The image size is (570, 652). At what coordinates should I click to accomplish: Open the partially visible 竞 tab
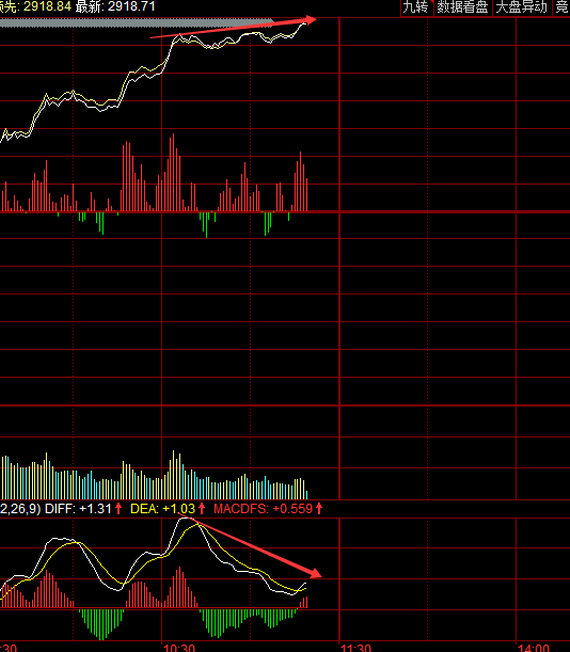pyautogui.click(x=562, y=7)
